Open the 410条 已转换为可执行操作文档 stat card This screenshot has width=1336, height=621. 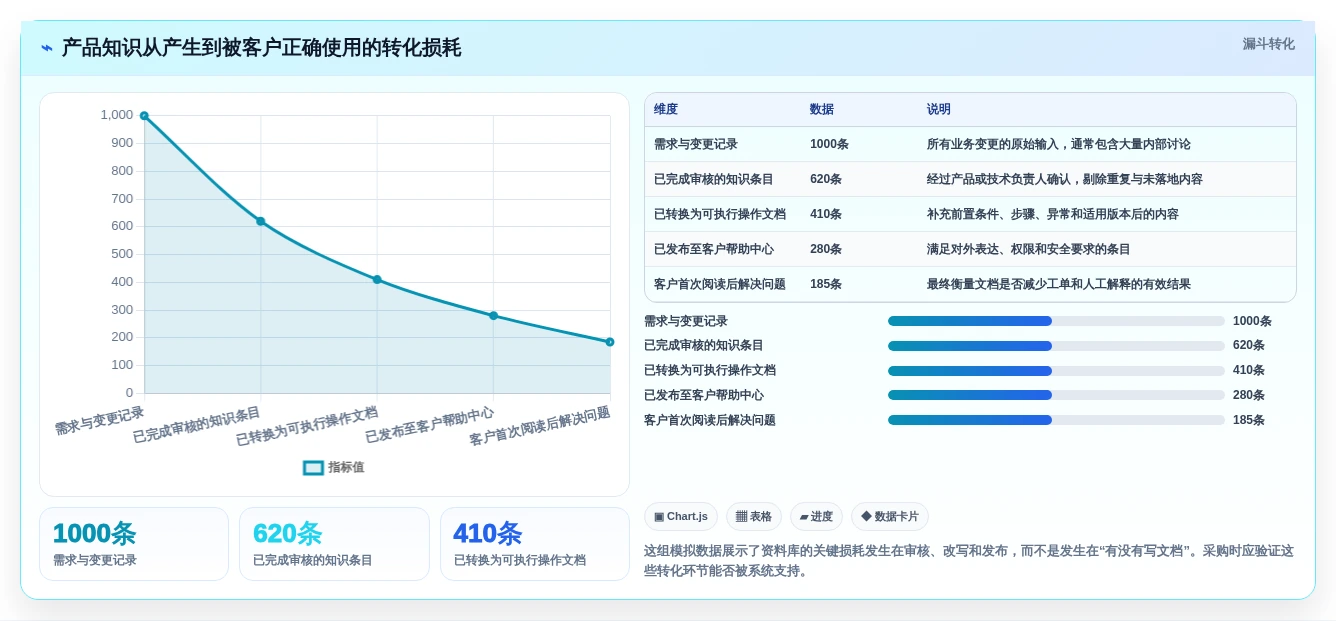click(x=535, y=544)
